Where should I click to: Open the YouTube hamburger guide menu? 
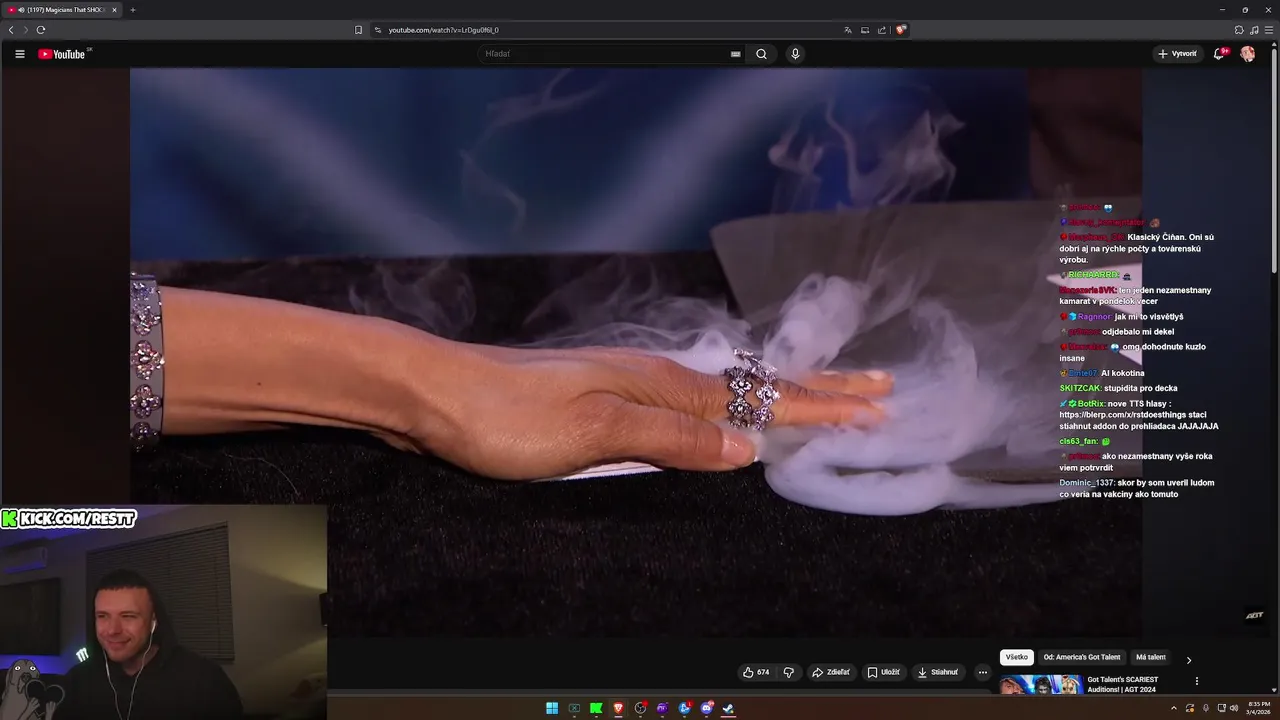(x=19, y=54)
